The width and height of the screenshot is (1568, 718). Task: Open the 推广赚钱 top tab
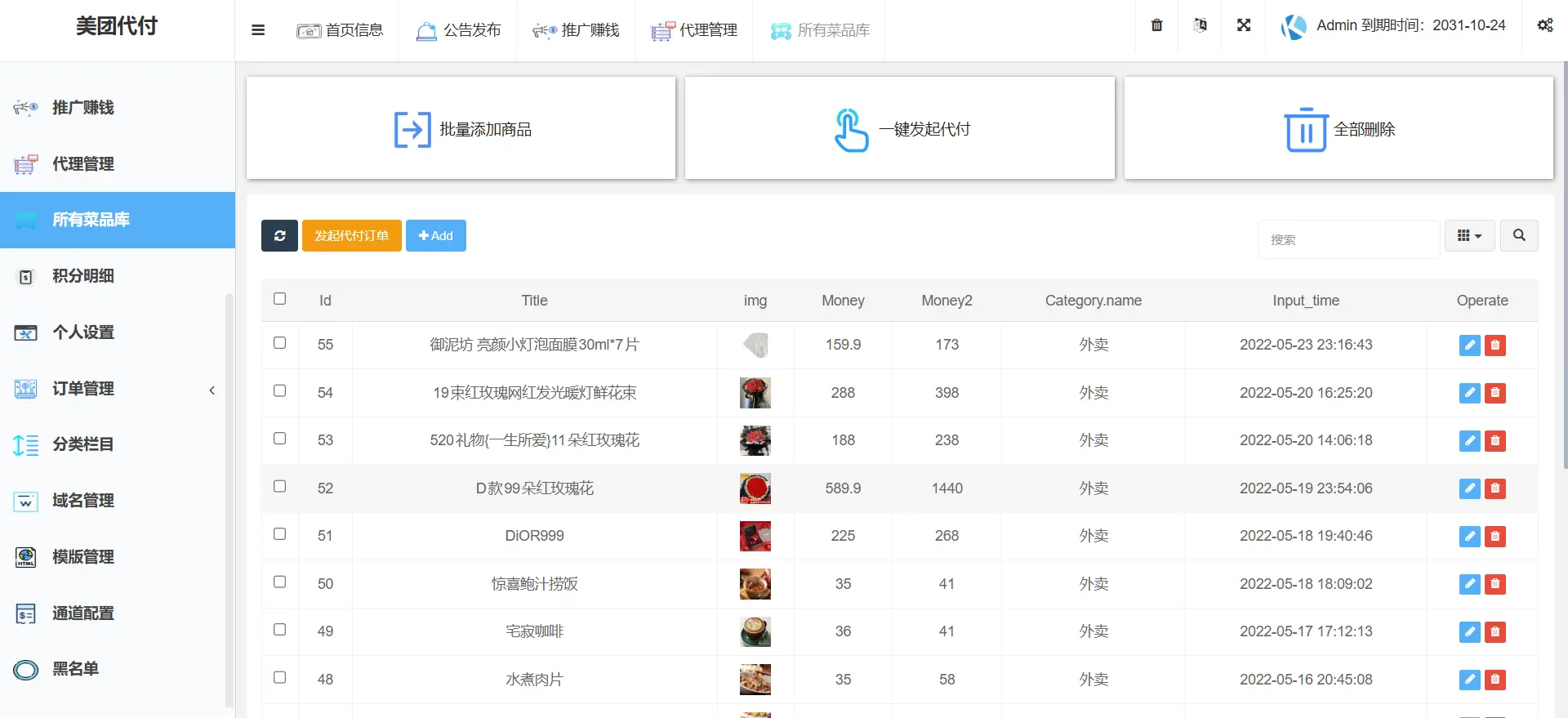[576, 30]
